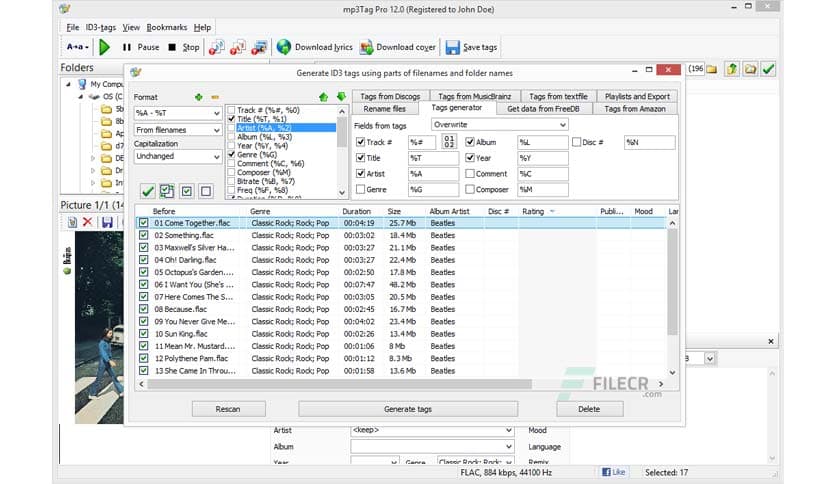Open the Artist <keep> dropdown in main window
This screenshot has width=836, height=484.
[509, 430]
